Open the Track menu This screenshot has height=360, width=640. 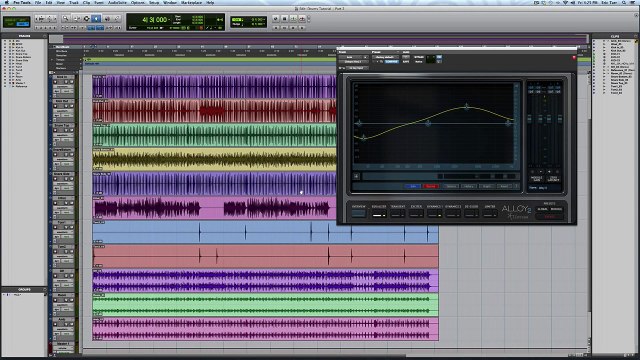[x=74, y=2]
